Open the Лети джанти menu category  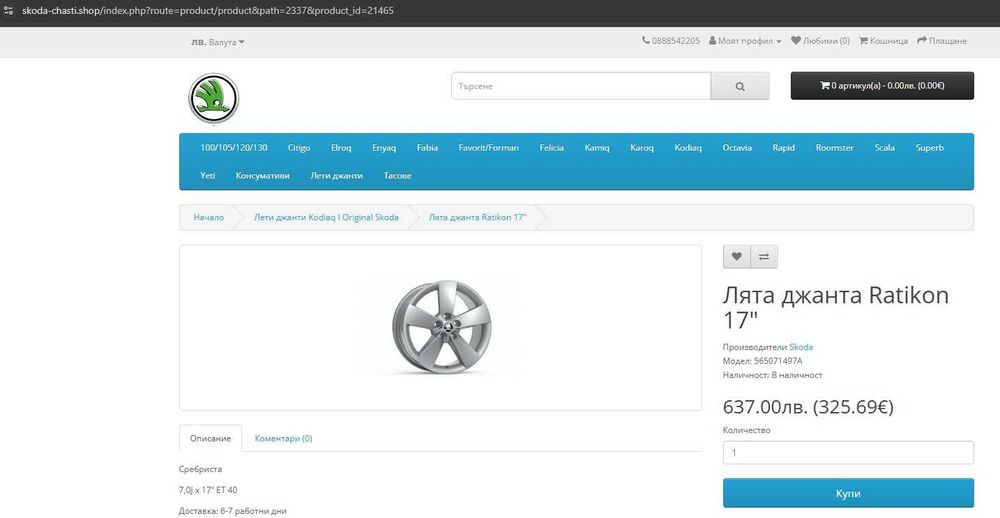337,175
